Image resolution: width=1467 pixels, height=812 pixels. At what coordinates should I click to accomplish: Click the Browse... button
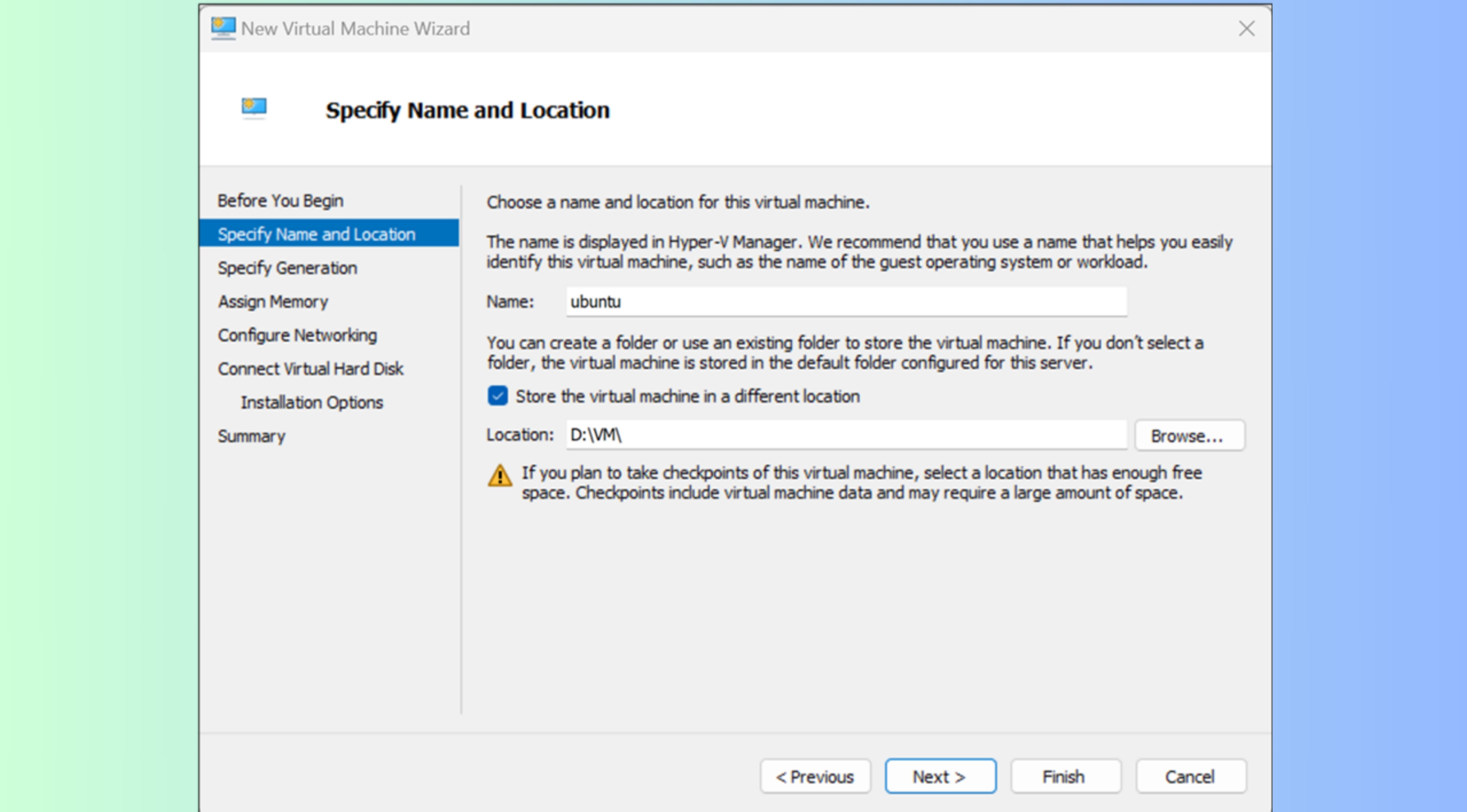pos(1190,436)
